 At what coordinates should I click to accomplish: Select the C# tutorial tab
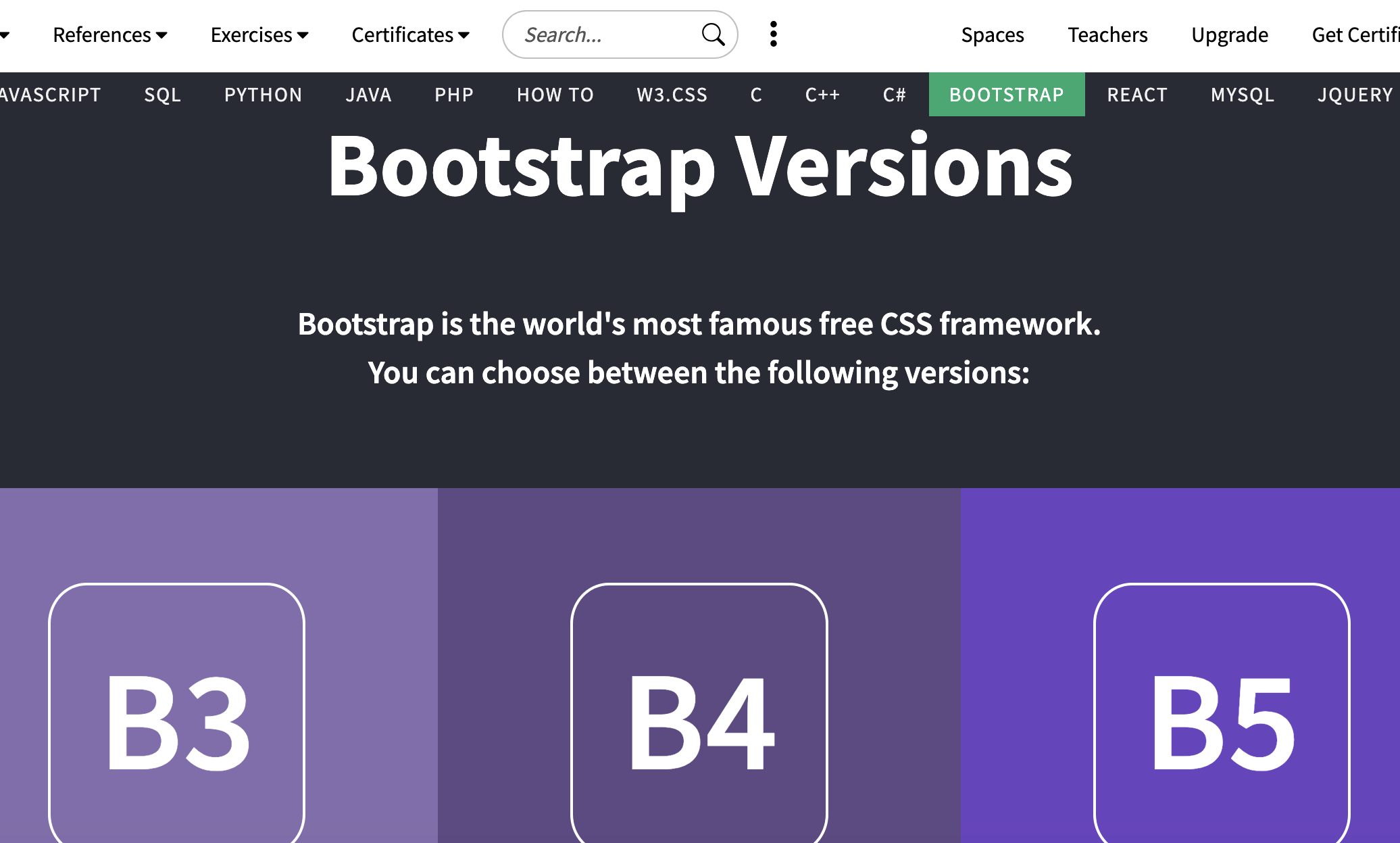(x=895, y=95)
